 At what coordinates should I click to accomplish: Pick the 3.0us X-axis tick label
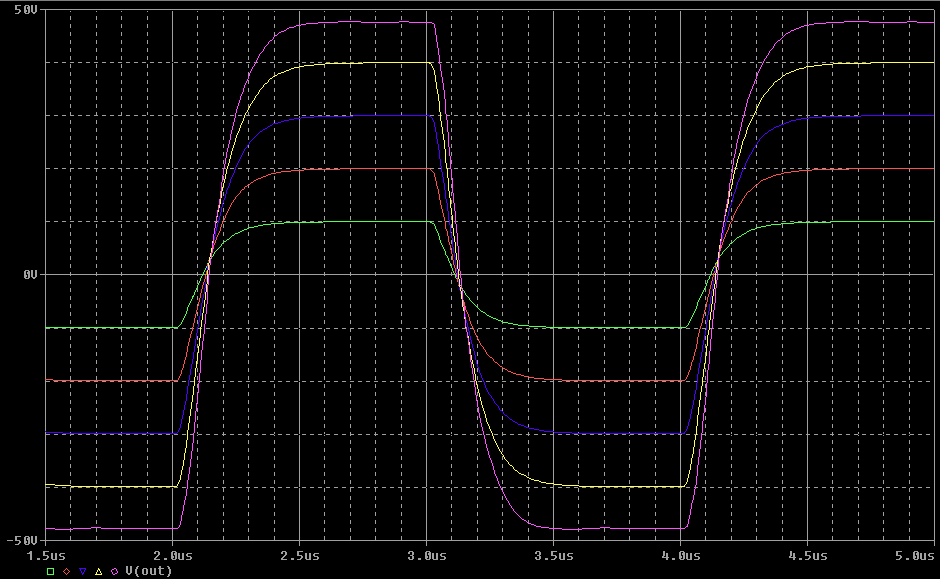427,554
